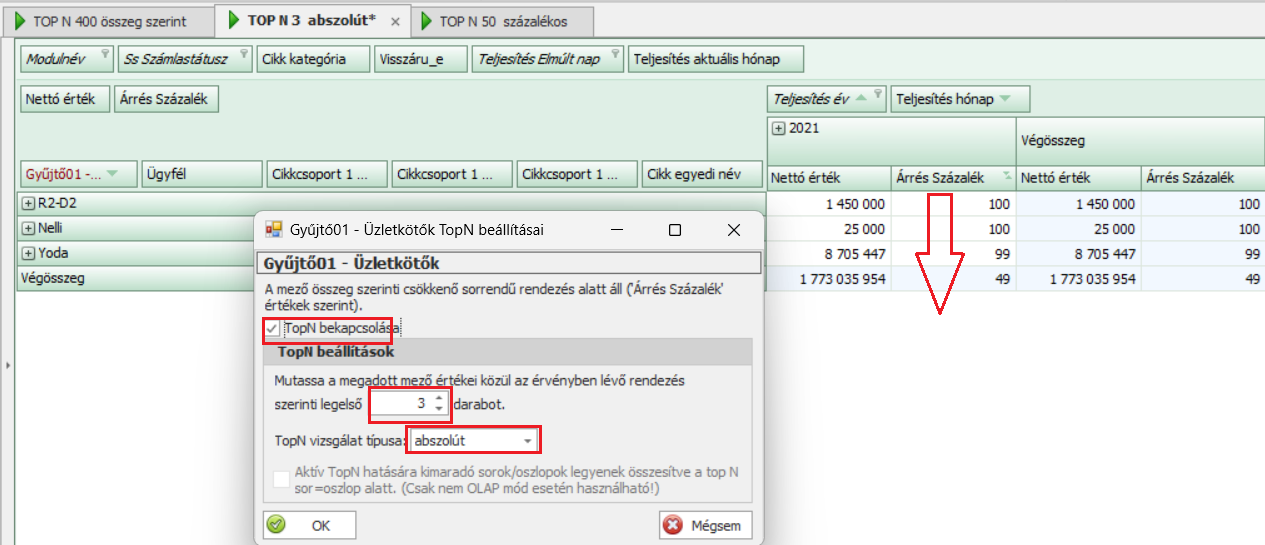The width and height of the screenshot is (1265, 545).
Task: Click the filter icon on Modulnév field
Action: [106, 54]
